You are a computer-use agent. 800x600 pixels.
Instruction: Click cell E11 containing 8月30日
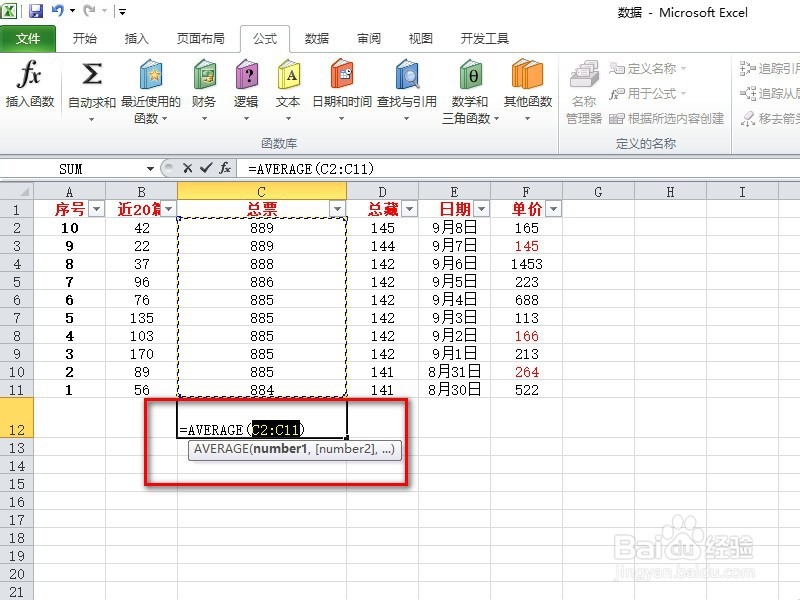455,390
